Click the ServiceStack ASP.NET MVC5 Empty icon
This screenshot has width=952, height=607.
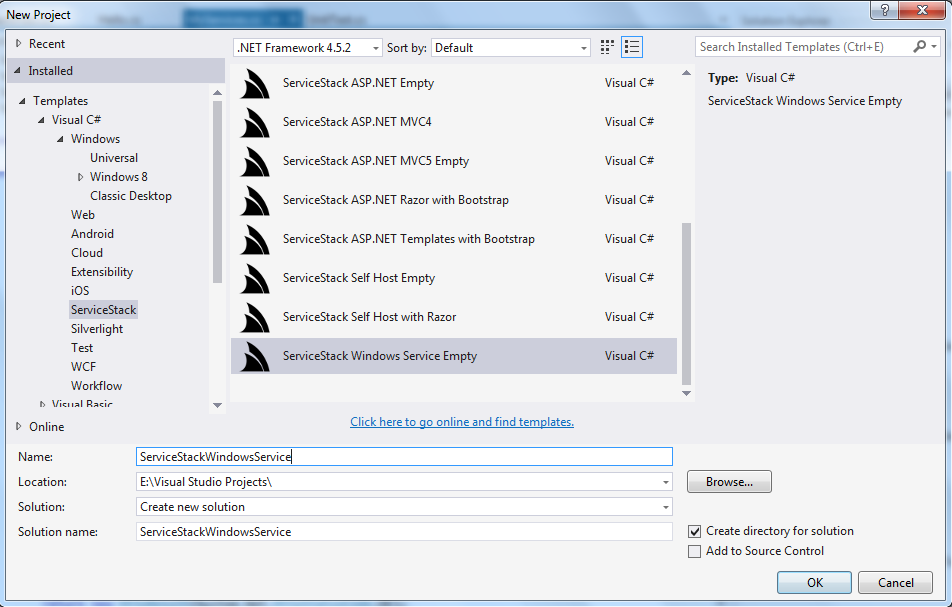tap(255, 161)
